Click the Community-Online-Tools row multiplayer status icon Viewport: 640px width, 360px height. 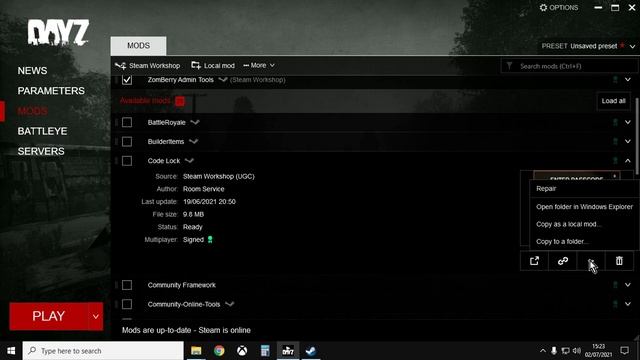tap(615, 304)
